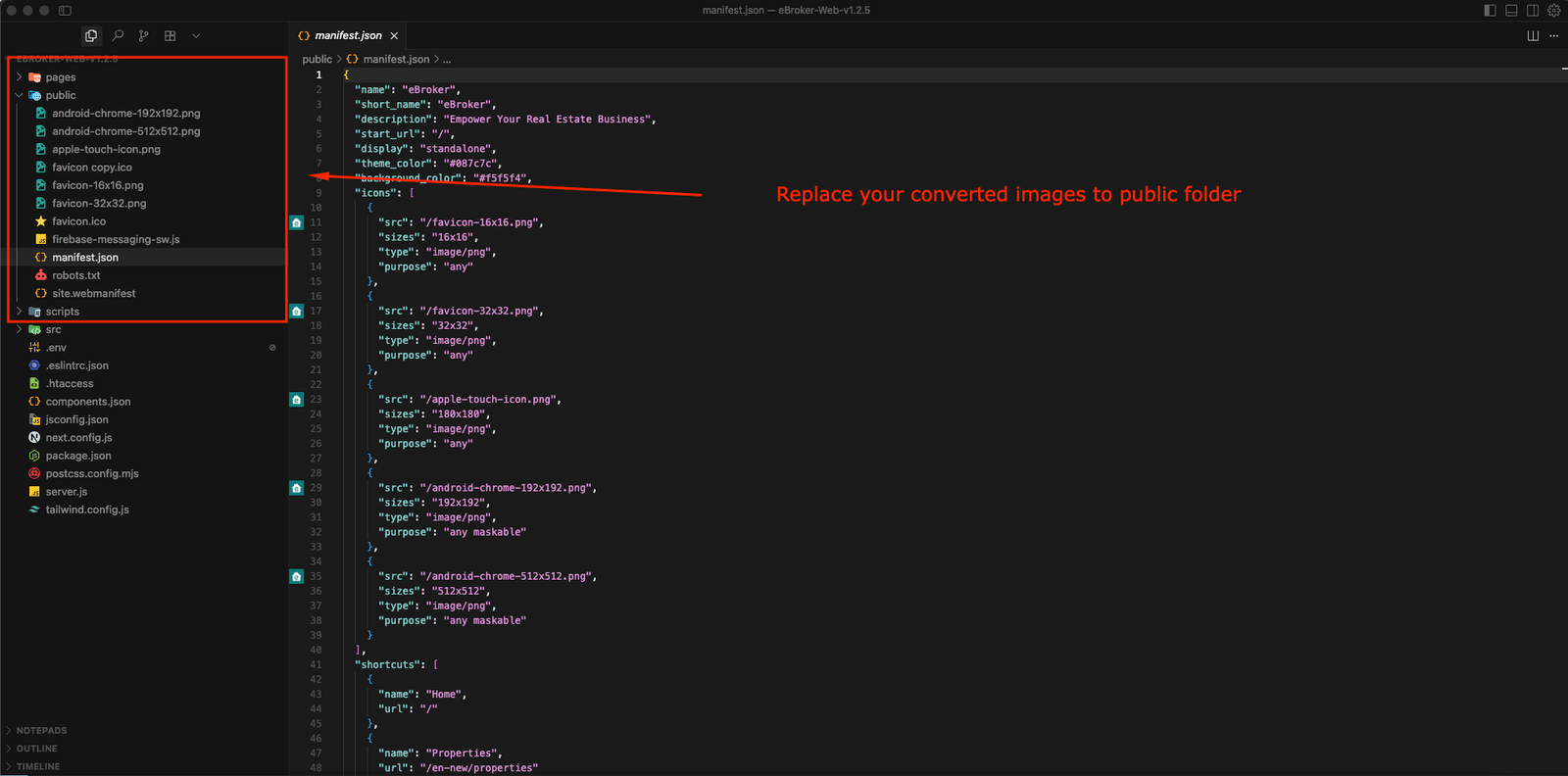1568x776 pixels.
Task: Open the Search view icon
Action: [x=118, y=36]
